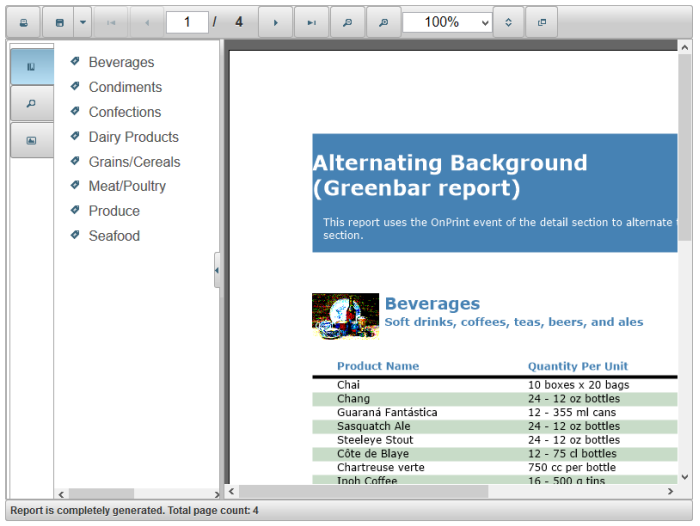The image size is (700, 526).
Task: Click the Save/export report icon
Action: tap(59, 22)
